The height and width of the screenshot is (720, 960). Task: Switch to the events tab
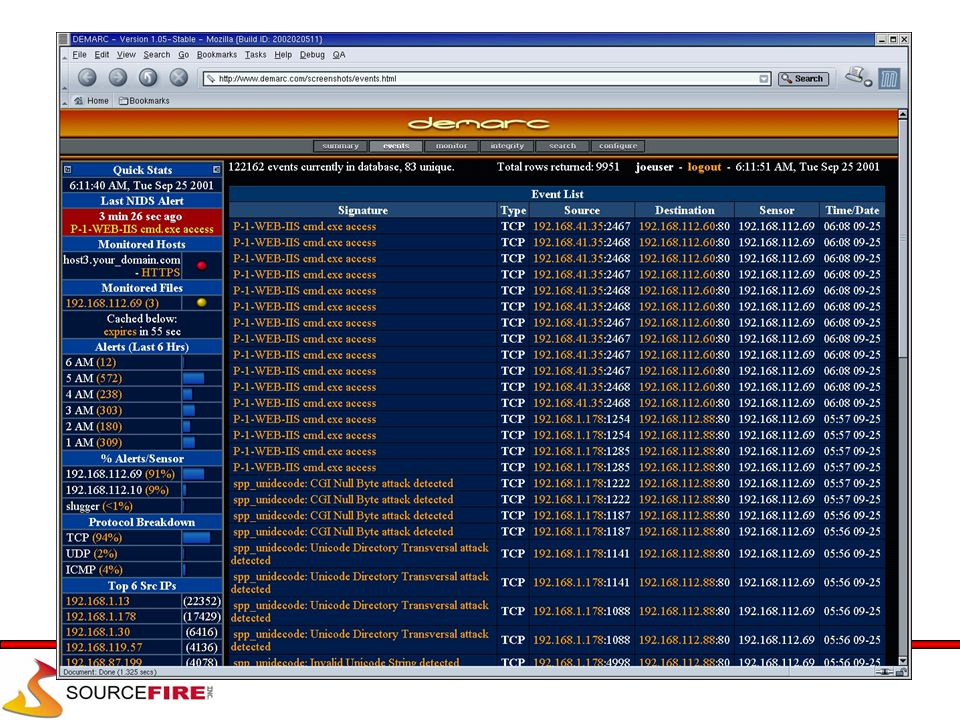pyautogui.click(x=396, y=146)
